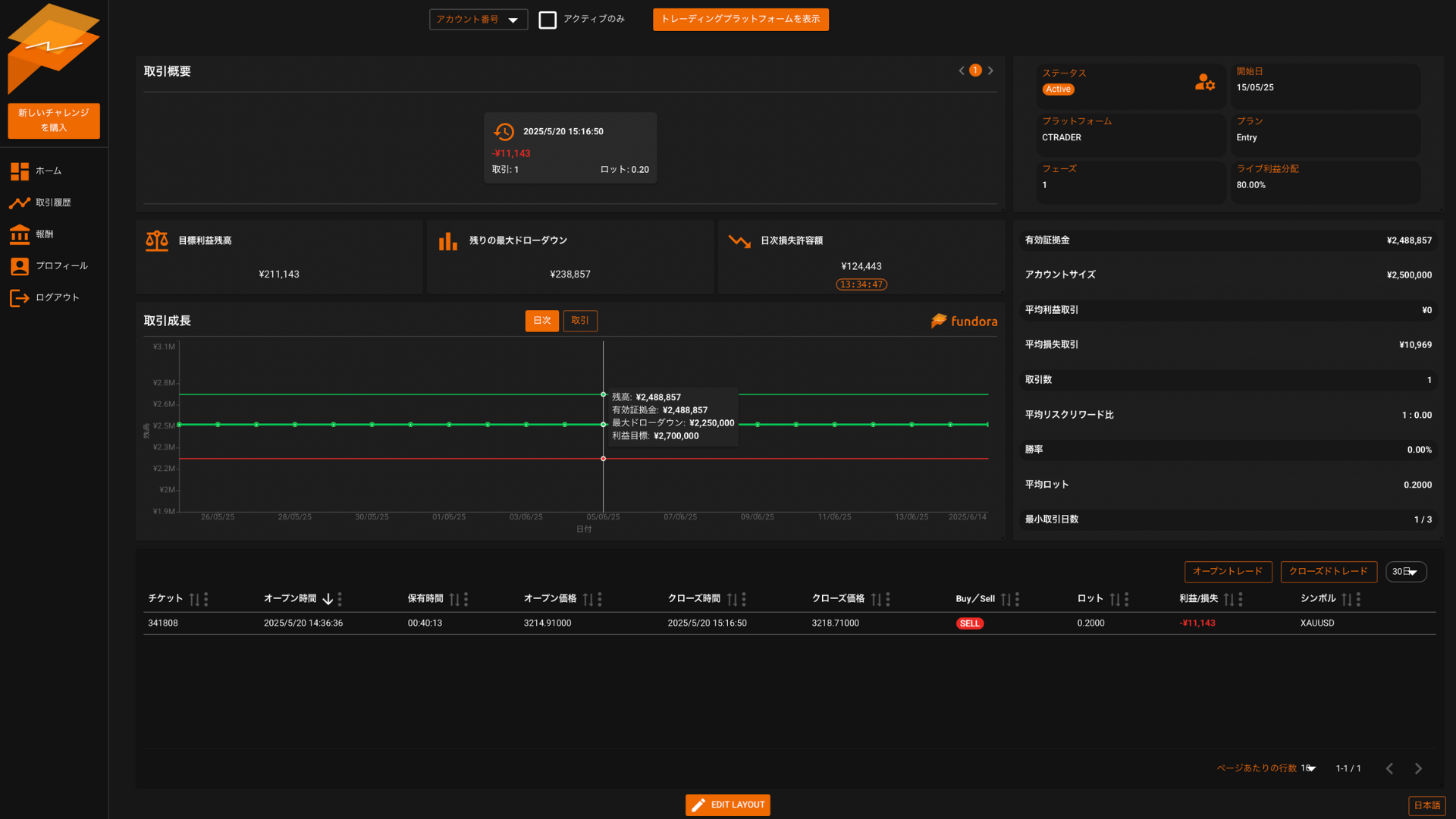The height and width of the screenshot is (819, 1456).
Task: Open rows per page dropdown
Action: click(1308, 769)
